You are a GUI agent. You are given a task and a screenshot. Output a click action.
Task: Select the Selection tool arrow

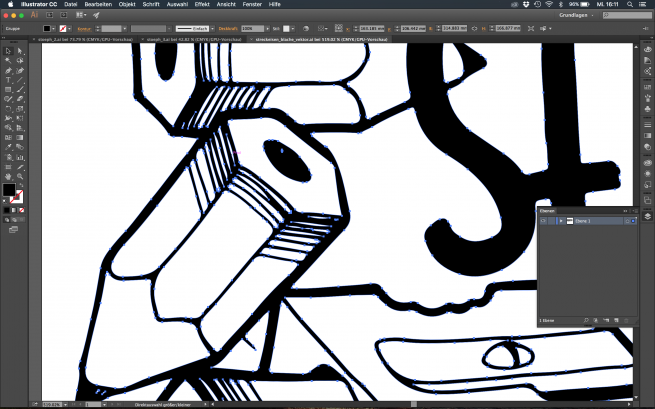(x=7, y=50)
